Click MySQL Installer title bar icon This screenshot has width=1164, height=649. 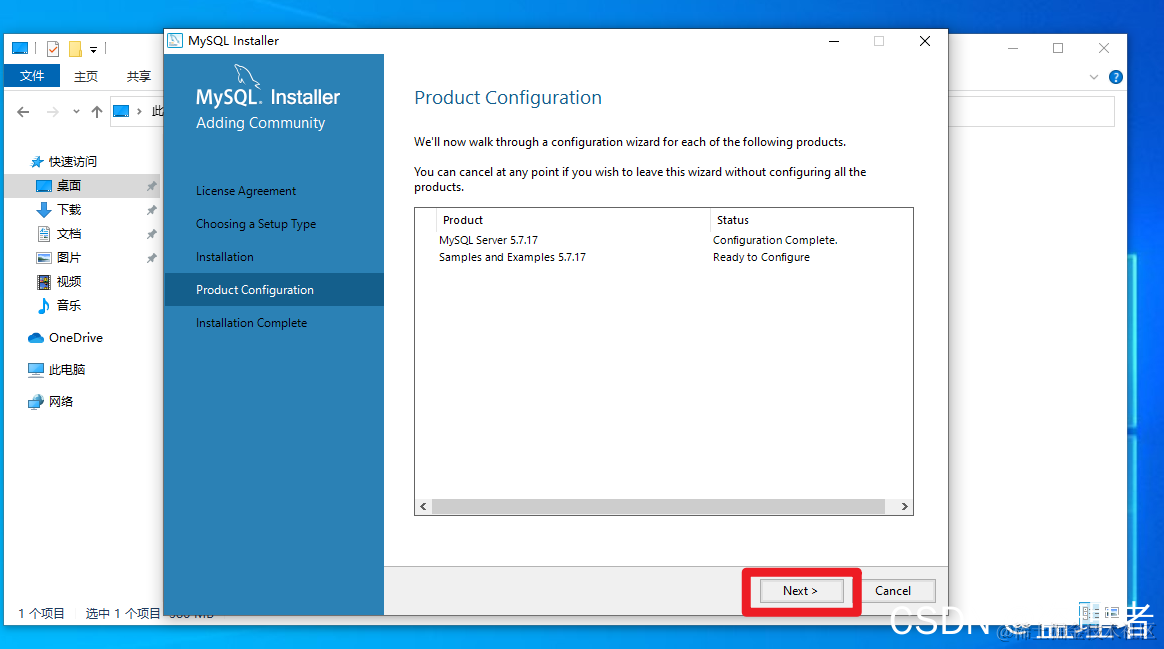click(x=175, y=41)
